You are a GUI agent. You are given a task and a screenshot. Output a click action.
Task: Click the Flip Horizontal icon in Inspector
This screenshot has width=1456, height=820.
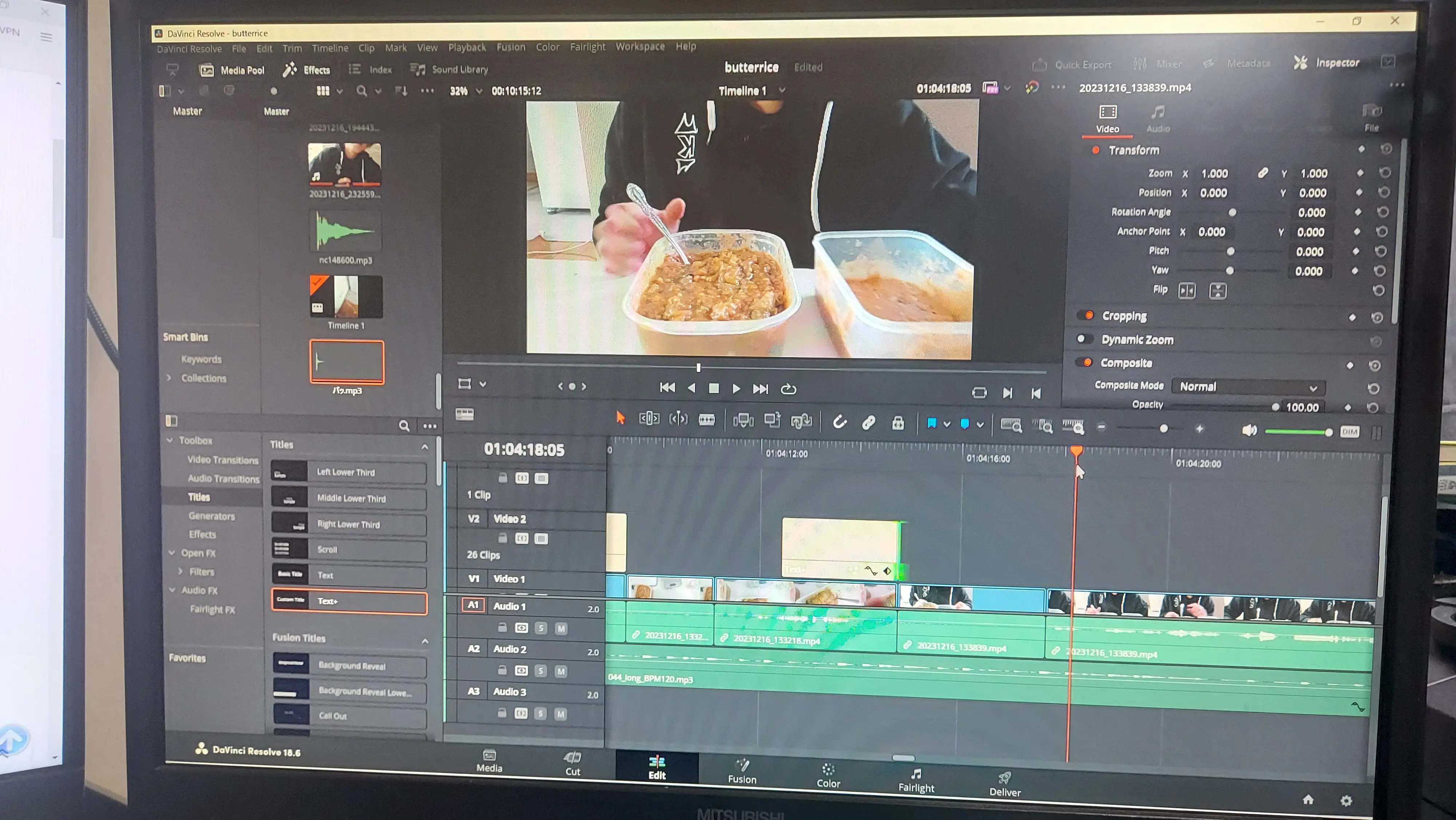pos(1186,291)
